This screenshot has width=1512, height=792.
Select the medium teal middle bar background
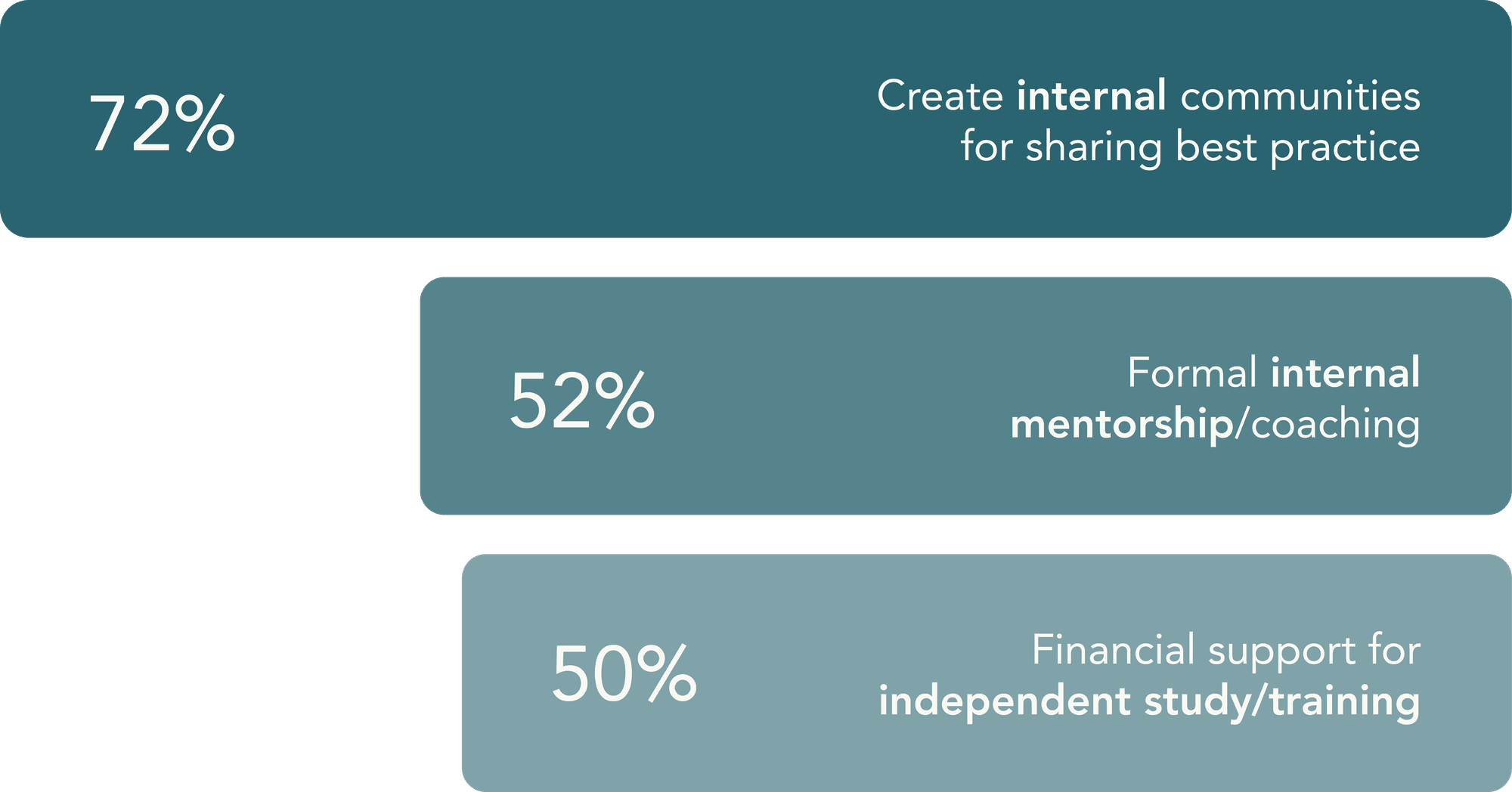coord(965,396)
